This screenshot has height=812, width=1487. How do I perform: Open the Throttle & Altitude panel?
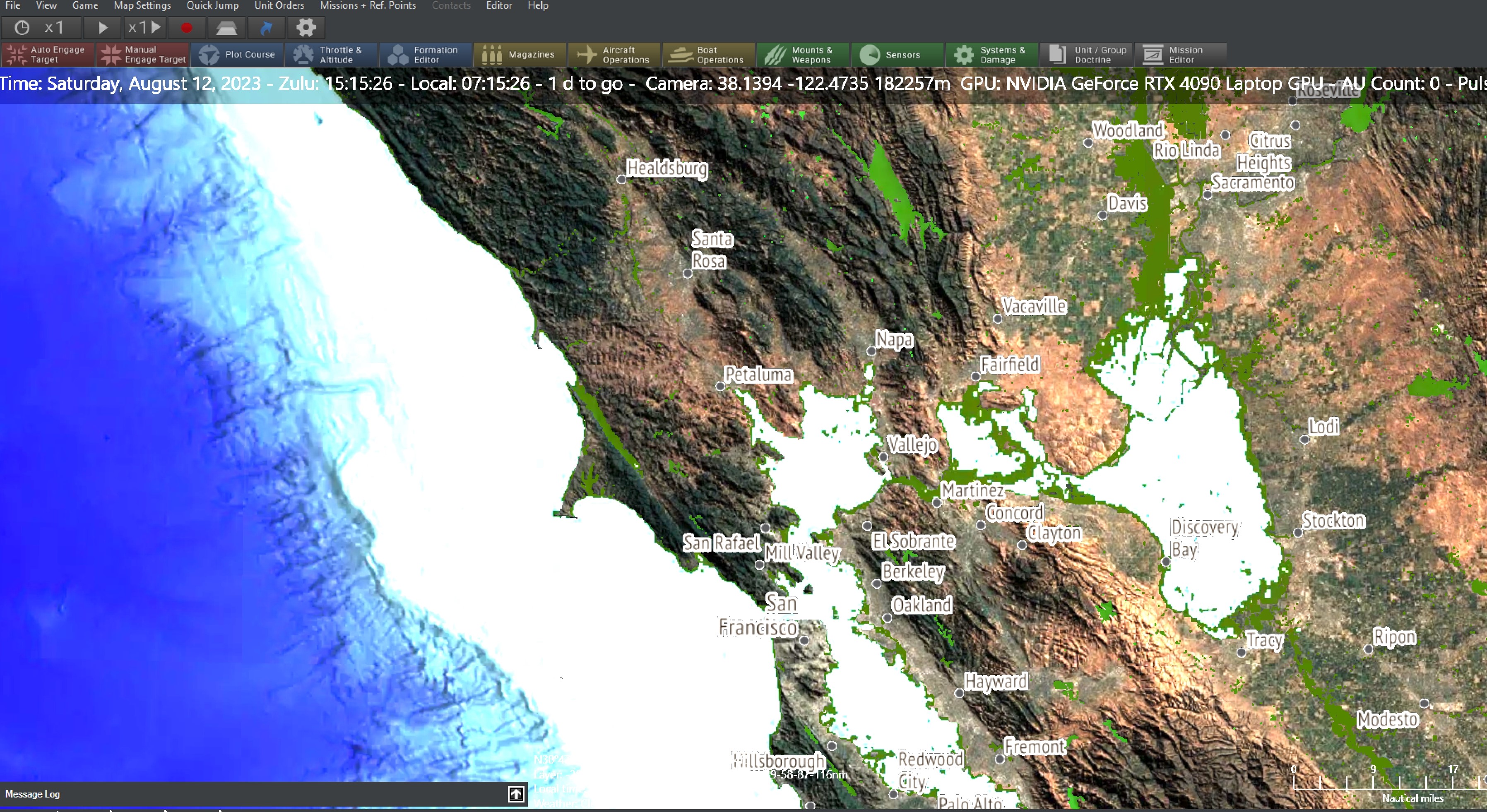tap(331, 54)
